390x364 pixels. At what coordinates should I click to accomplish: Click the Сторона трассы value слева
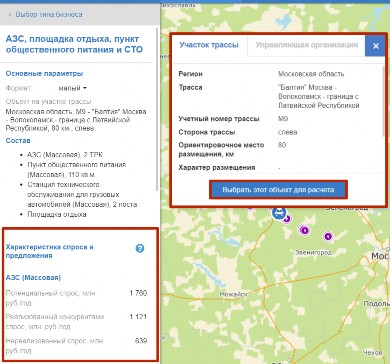[x=287, y=132]
